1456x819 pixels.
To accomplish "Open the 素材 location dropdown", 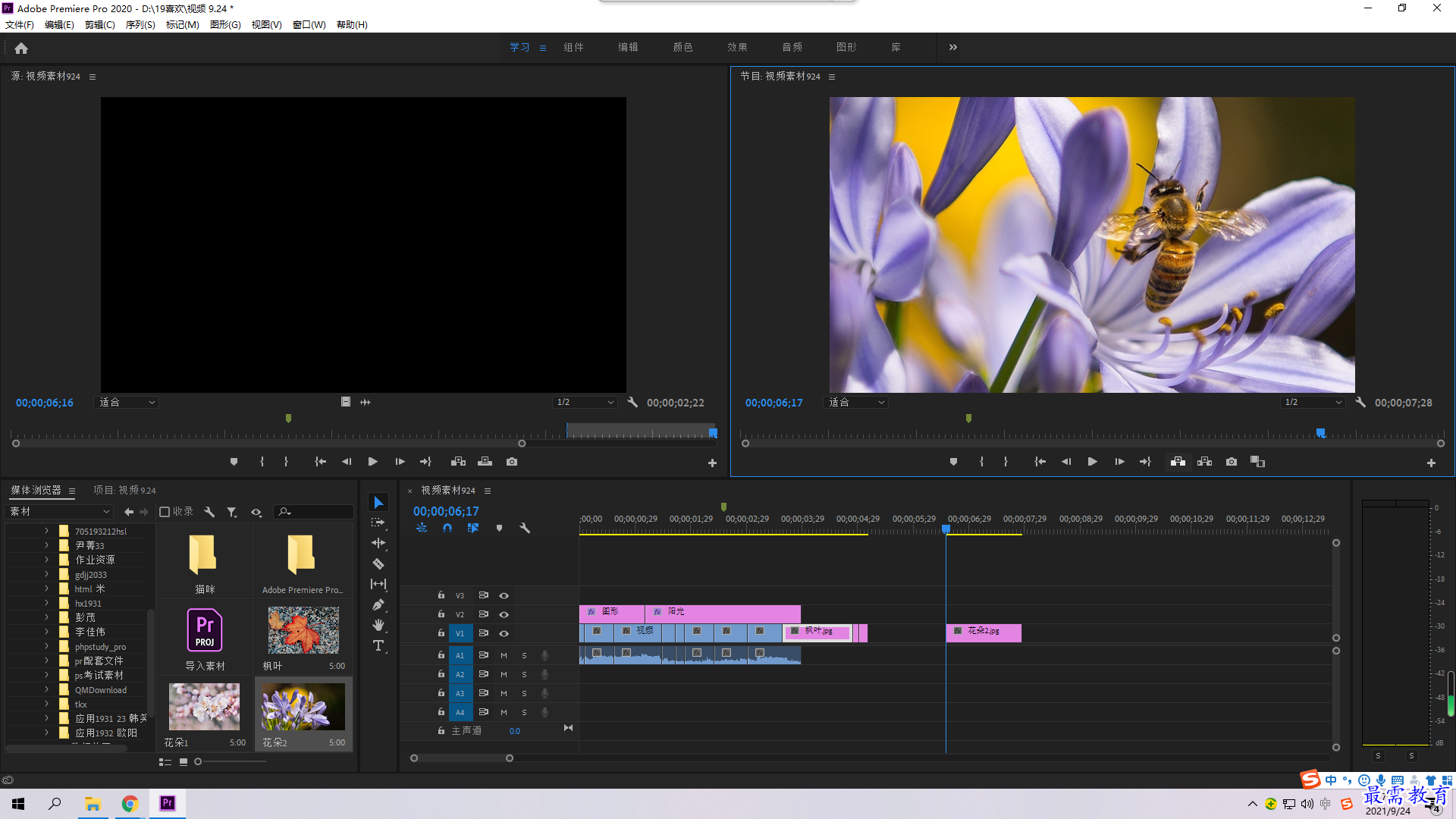I will 59,512.
